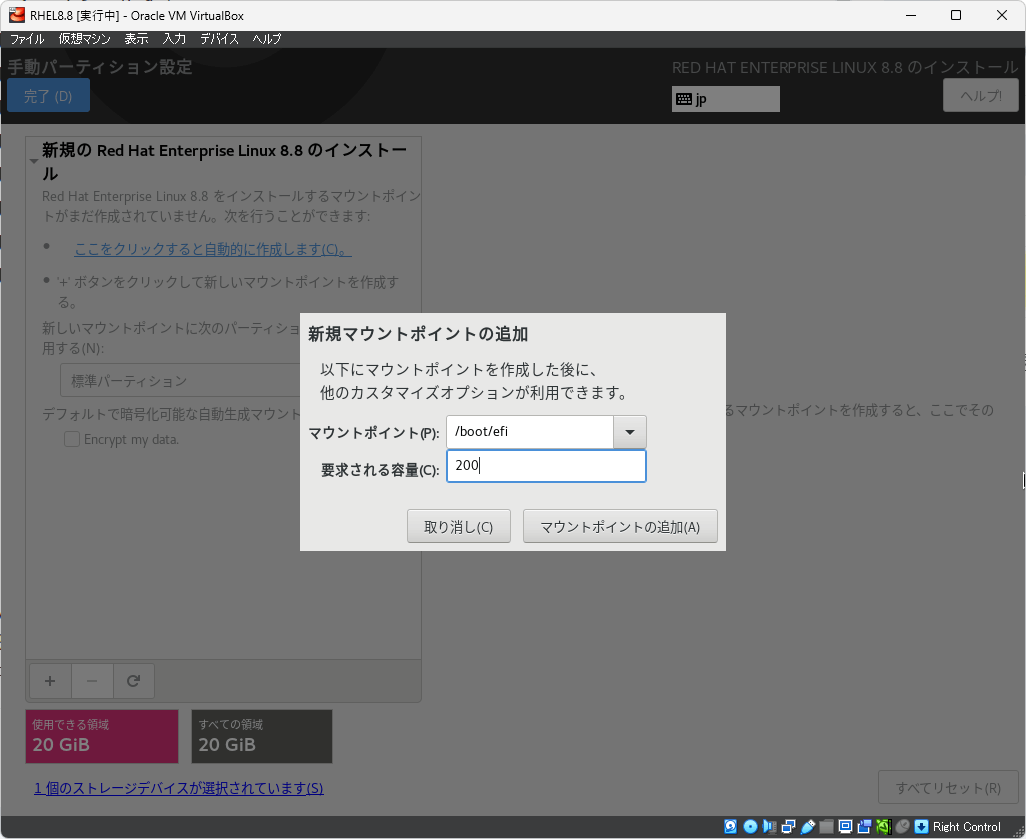Open the ファイル menu
Viewport: 1026px width, 839px height.
pos(27,39)
